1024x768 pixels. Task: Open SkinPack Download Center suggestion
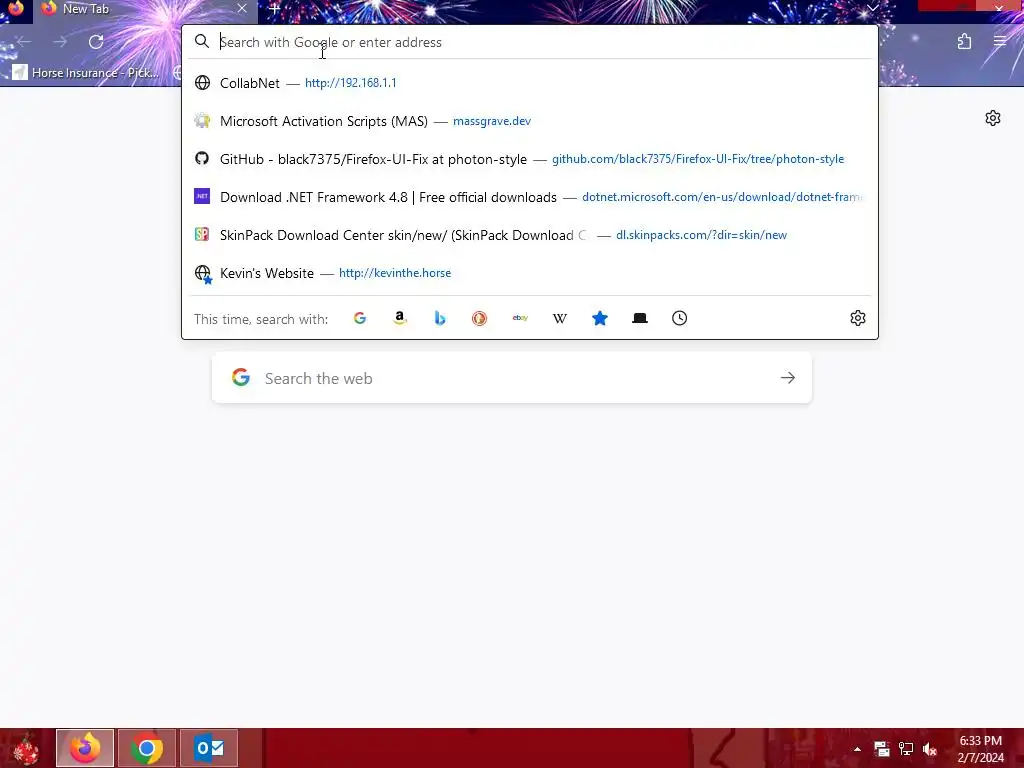point(530,235)
